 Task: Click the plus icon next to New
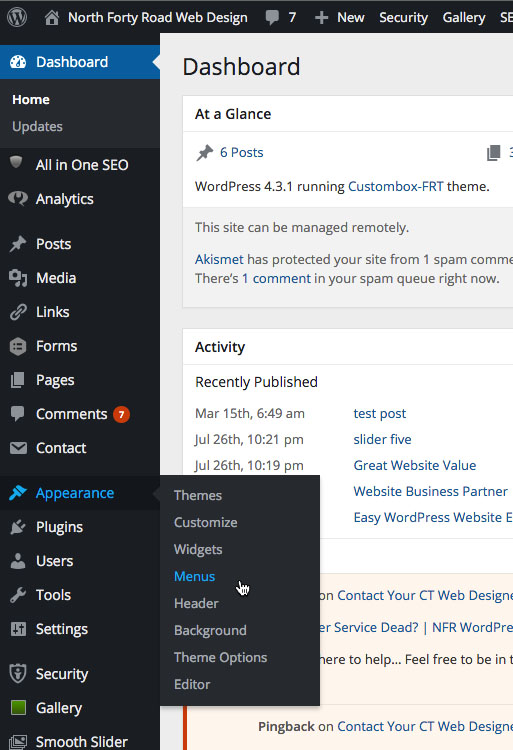pyautogui.click(x=321, y=18)
